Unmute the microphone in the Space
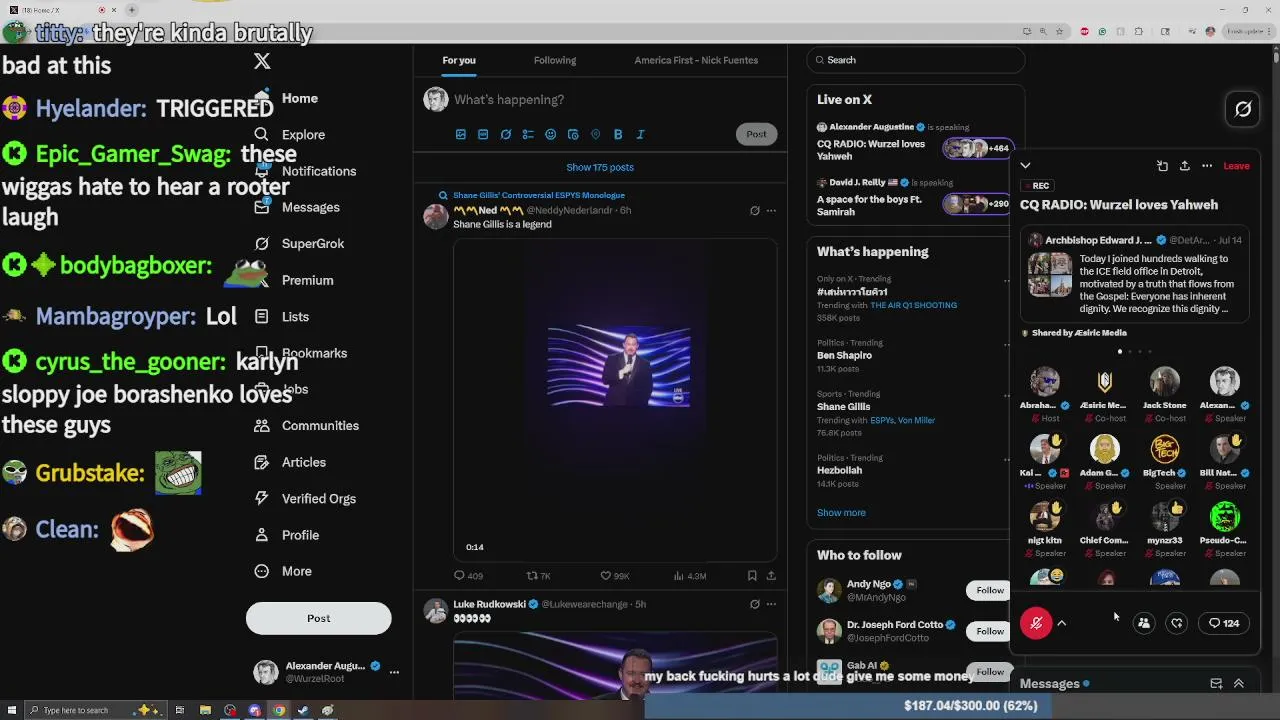This screenshot has width=1280, height=720. pos(1036,623)
